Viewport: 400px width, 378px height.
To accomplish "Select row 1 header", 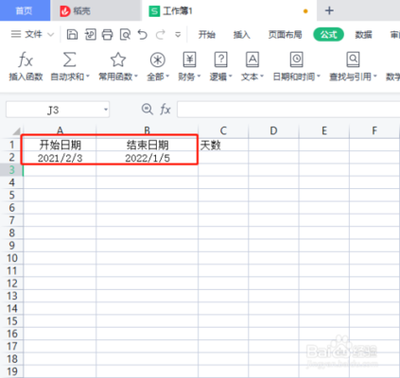I will pyautogui.click(x=12, y=145).
